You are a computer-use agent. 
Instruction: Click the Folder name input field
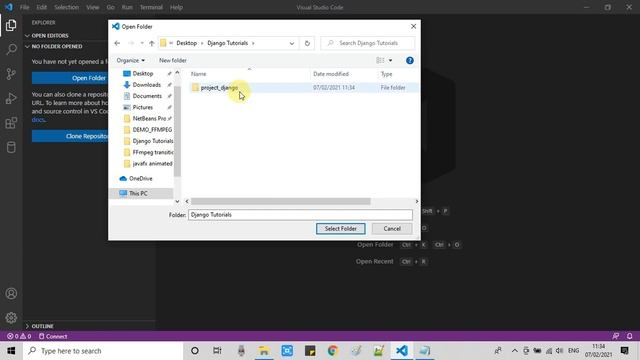(300, 215)
